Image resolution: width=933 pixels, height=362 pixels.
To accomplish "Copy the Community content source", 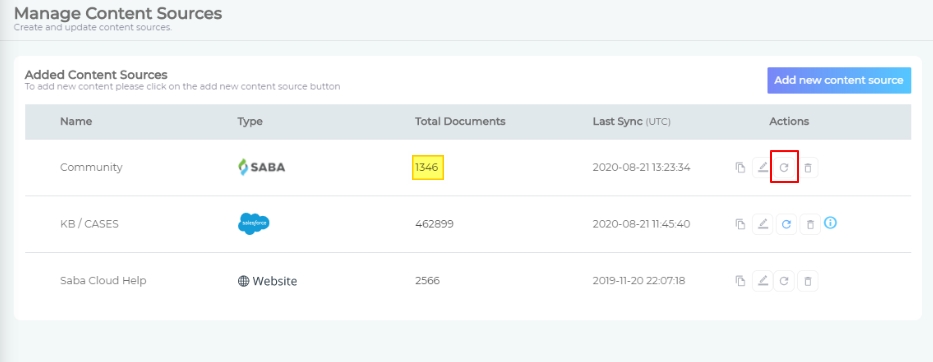I will coord(740,168).
